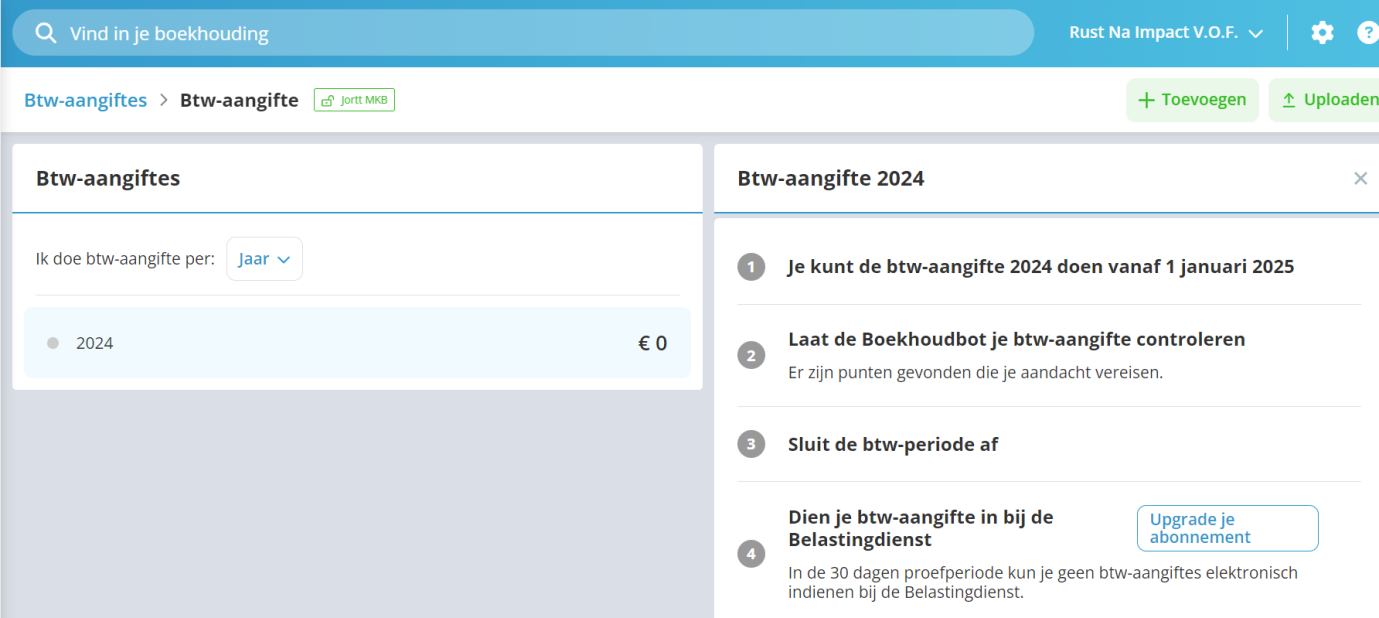This screenshot has width=1379, height=618.
Task: Click the step 3 number circle
Action: pos(751,444)
